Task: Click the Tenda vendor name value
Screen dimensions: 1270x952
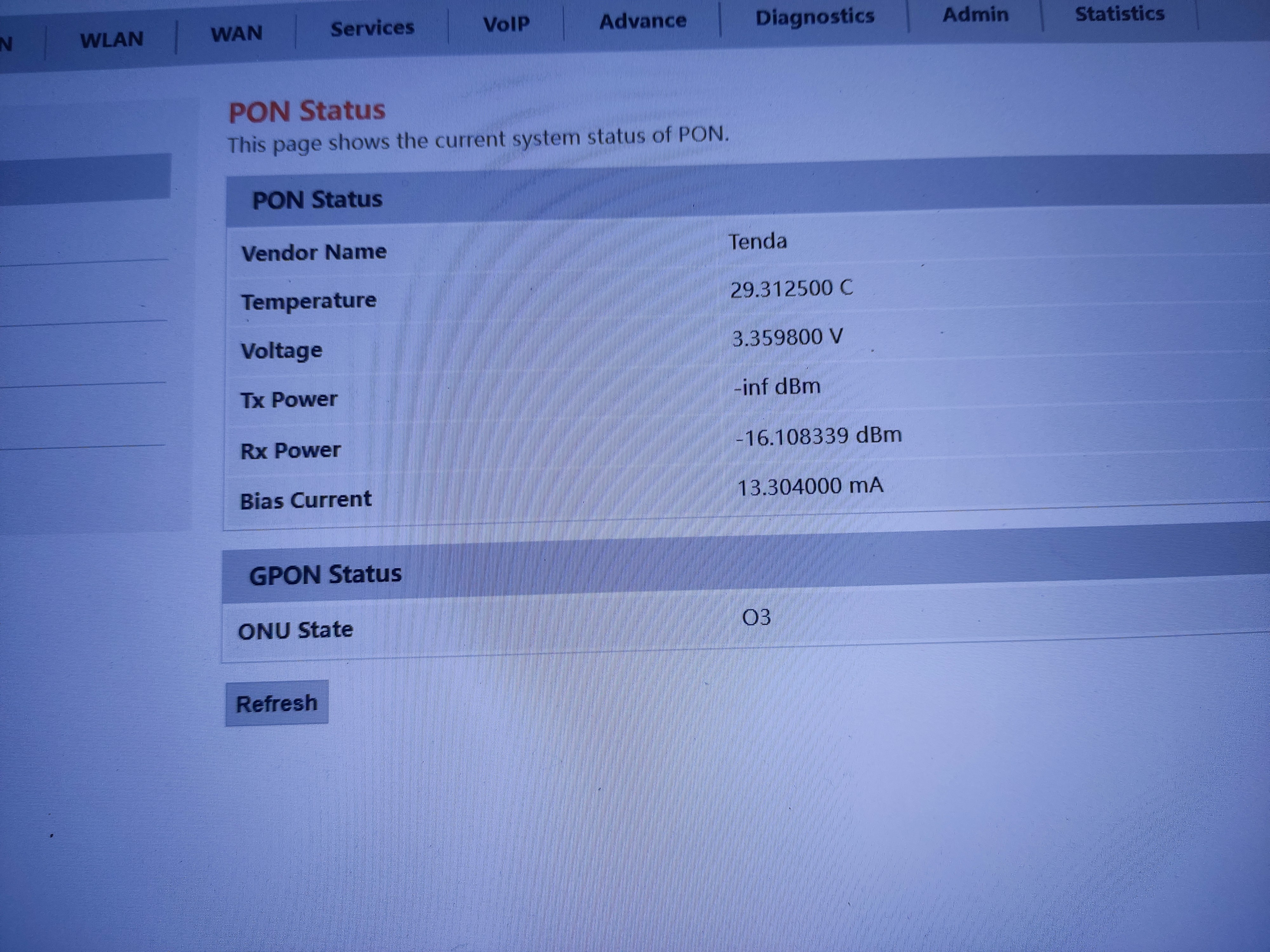Action: coord(757,241)
